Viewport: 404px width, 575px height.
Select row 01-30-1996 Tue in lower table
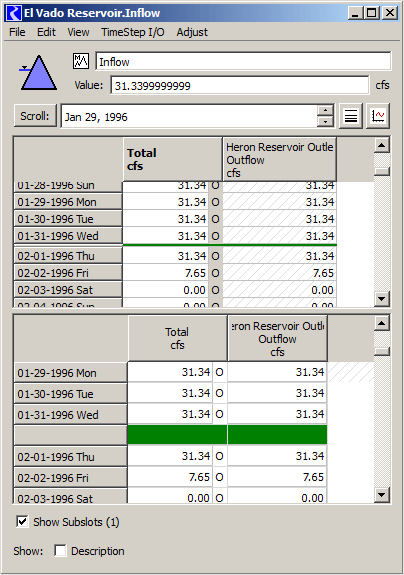click(x=71, y=393)
